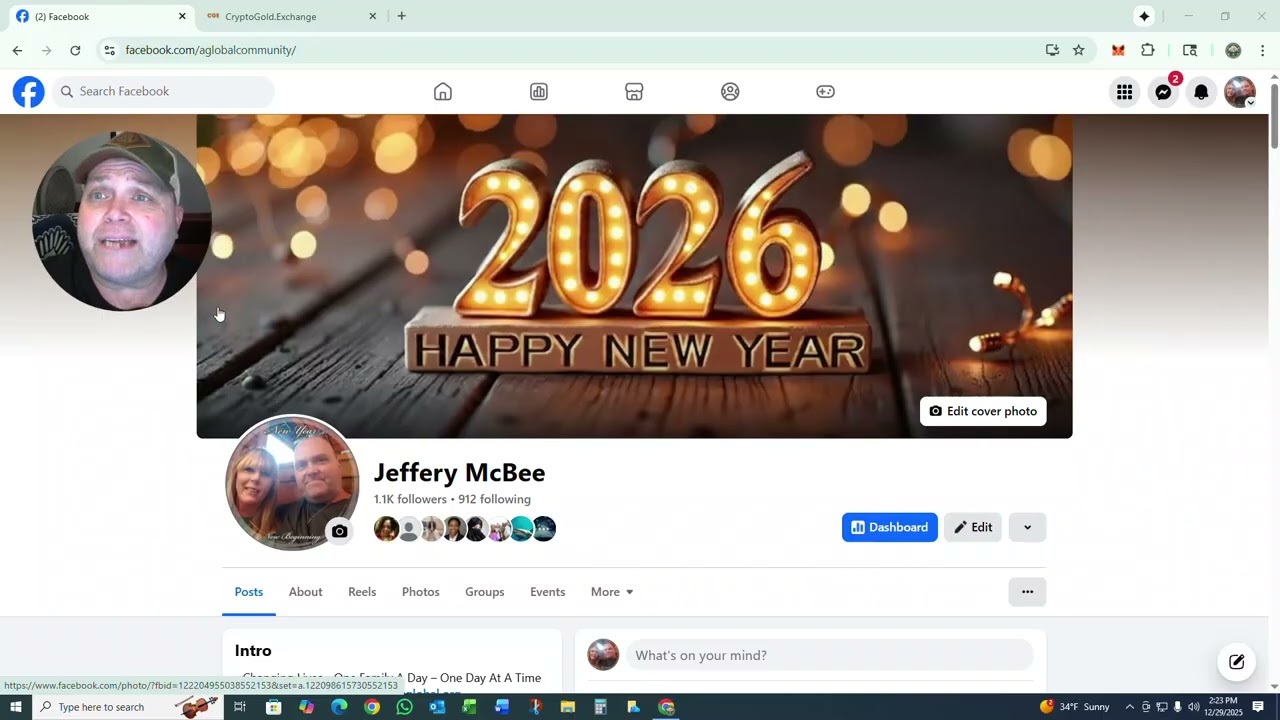This screenshot has height=720, width=1280.
Task: Click the Windows Start button
Action: pyautogui.click(x=15, y=707)
